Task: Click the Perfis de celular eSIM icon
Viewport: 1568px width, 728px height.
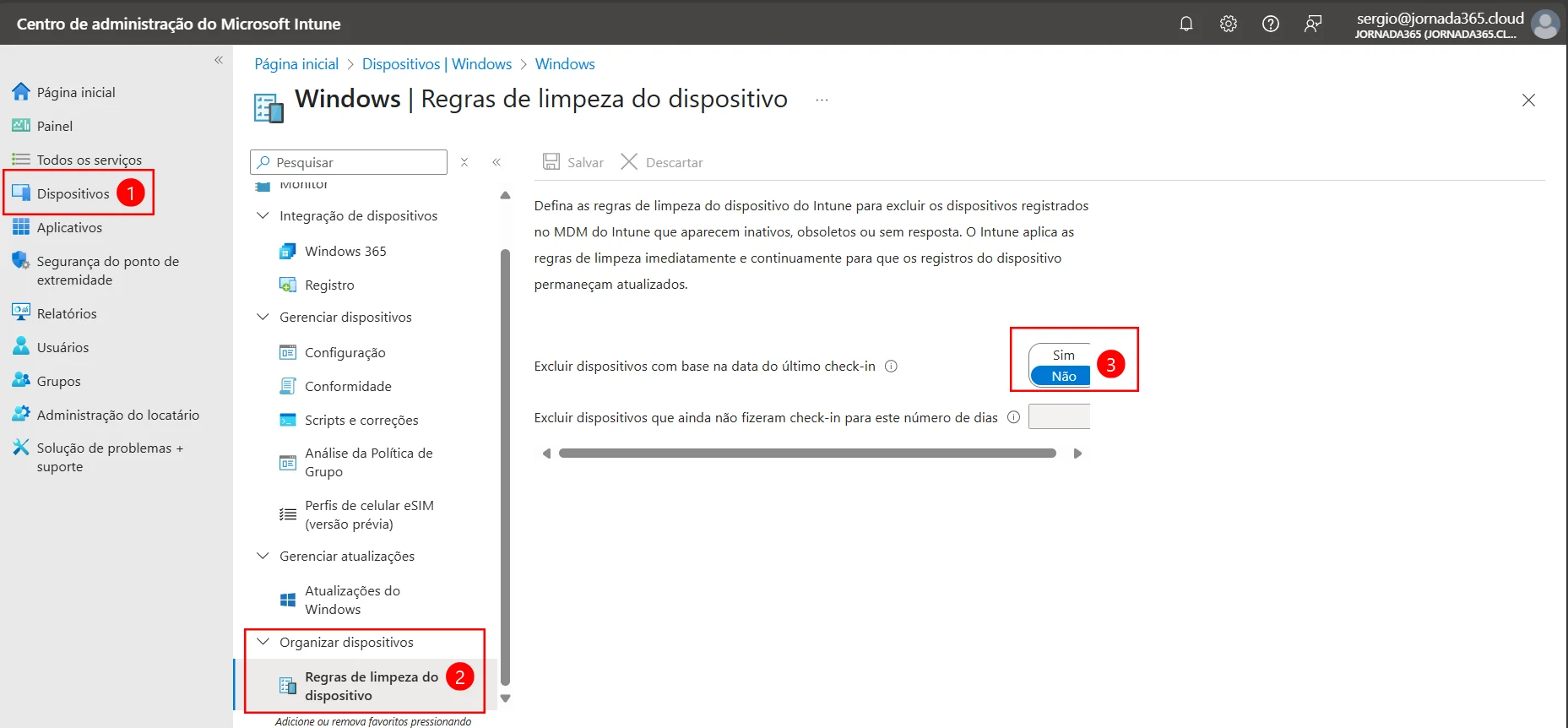Action: 288,514
